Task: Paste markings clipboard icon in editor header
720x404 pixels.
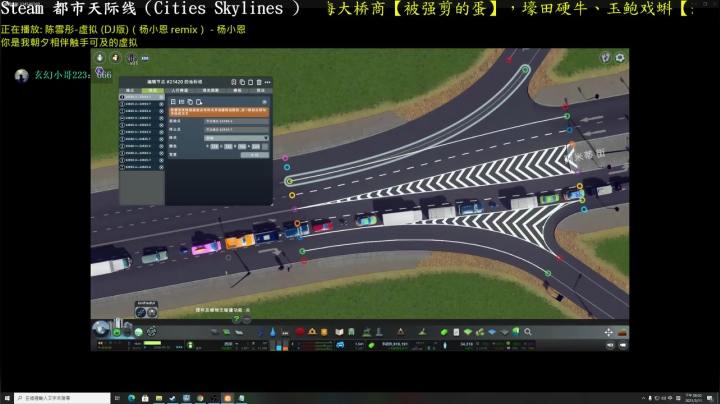Action: tap(250, 82)
